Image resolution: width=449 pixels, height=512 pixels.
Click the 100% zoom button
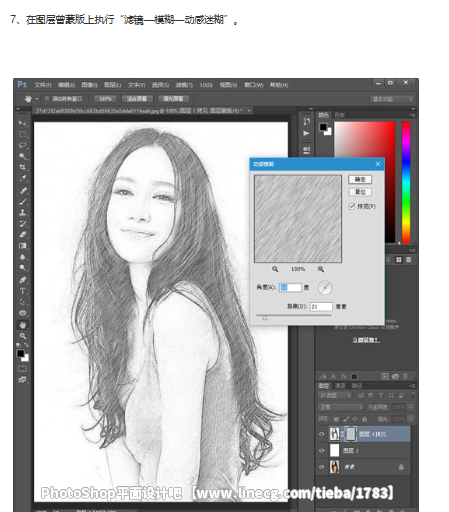105,99
